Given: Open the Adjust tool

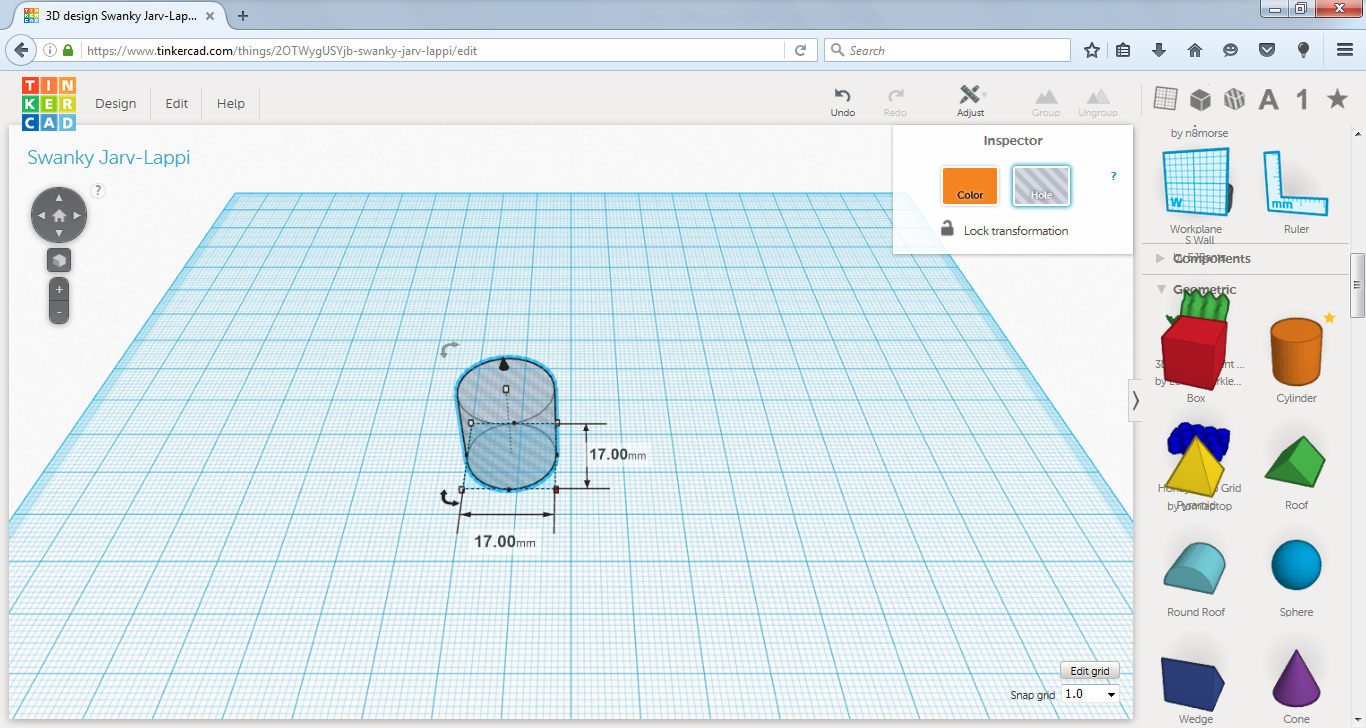Looking at the screenshot, I should click(970, 102).
